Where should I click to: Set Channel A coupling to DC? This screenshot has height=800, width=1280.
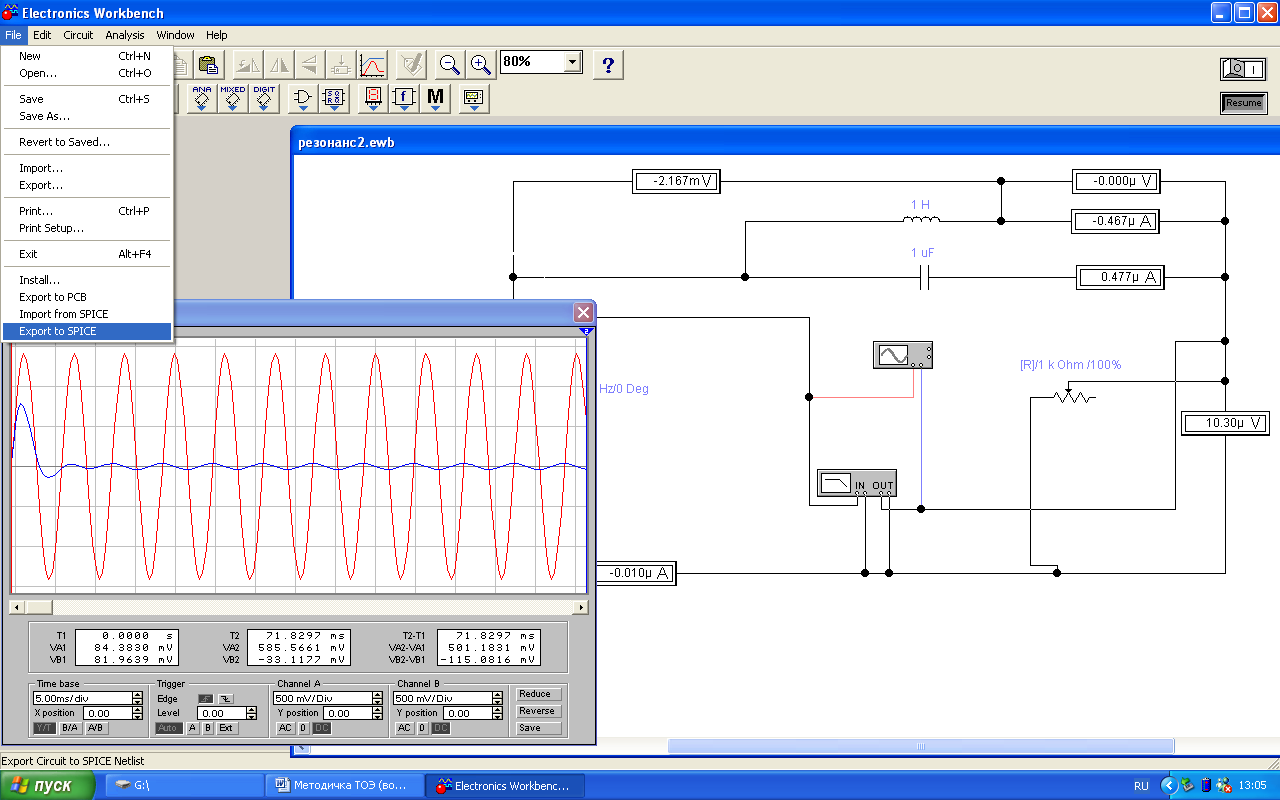[321, 728]
